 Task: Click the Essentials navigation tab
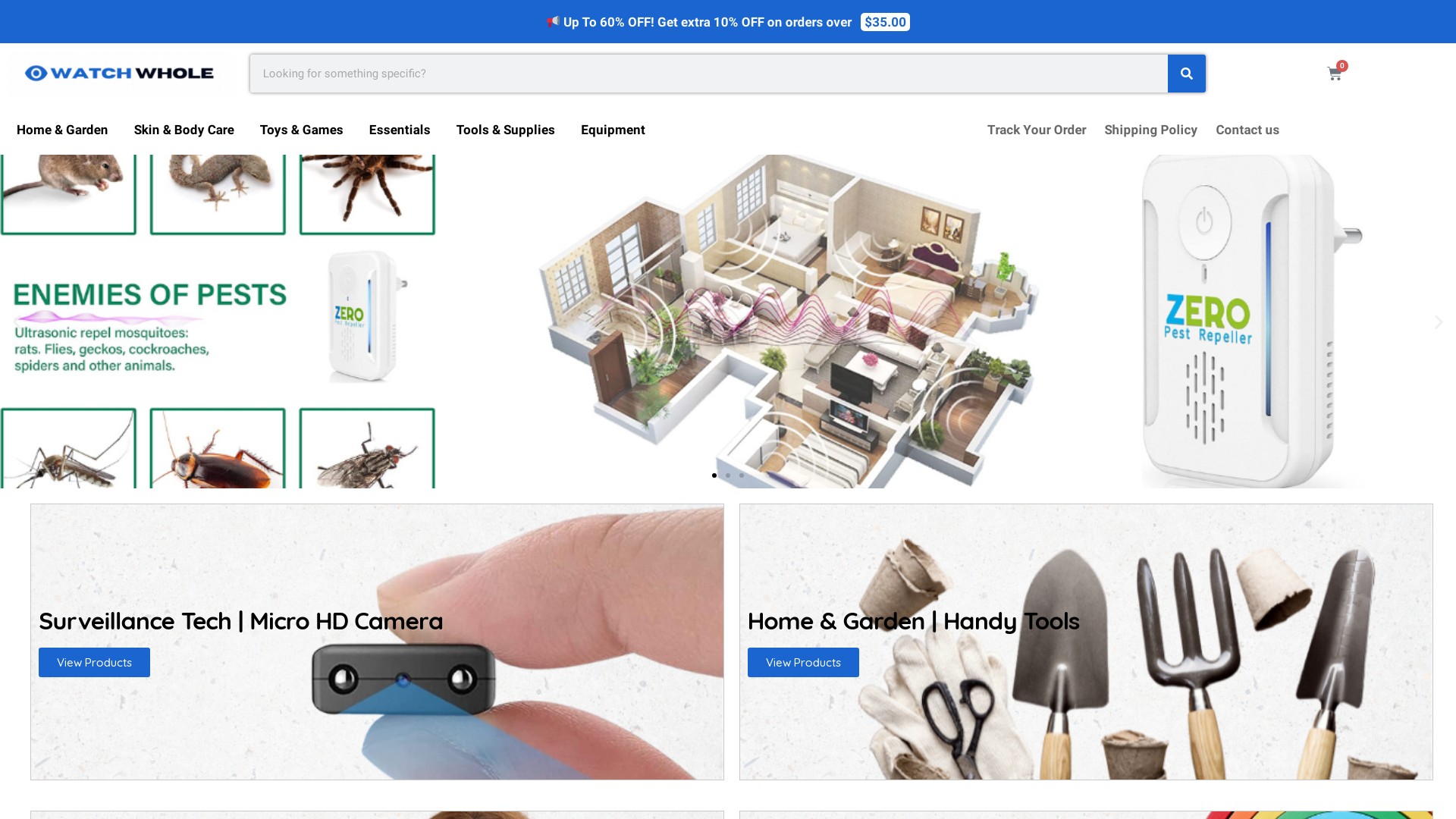[399, 130]
